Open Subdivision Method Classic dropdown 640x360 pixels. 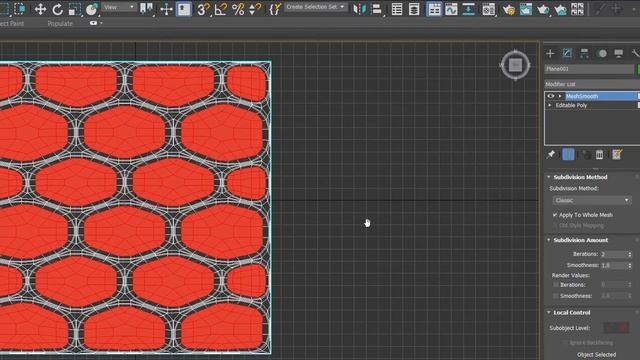[x=592, y=200]
